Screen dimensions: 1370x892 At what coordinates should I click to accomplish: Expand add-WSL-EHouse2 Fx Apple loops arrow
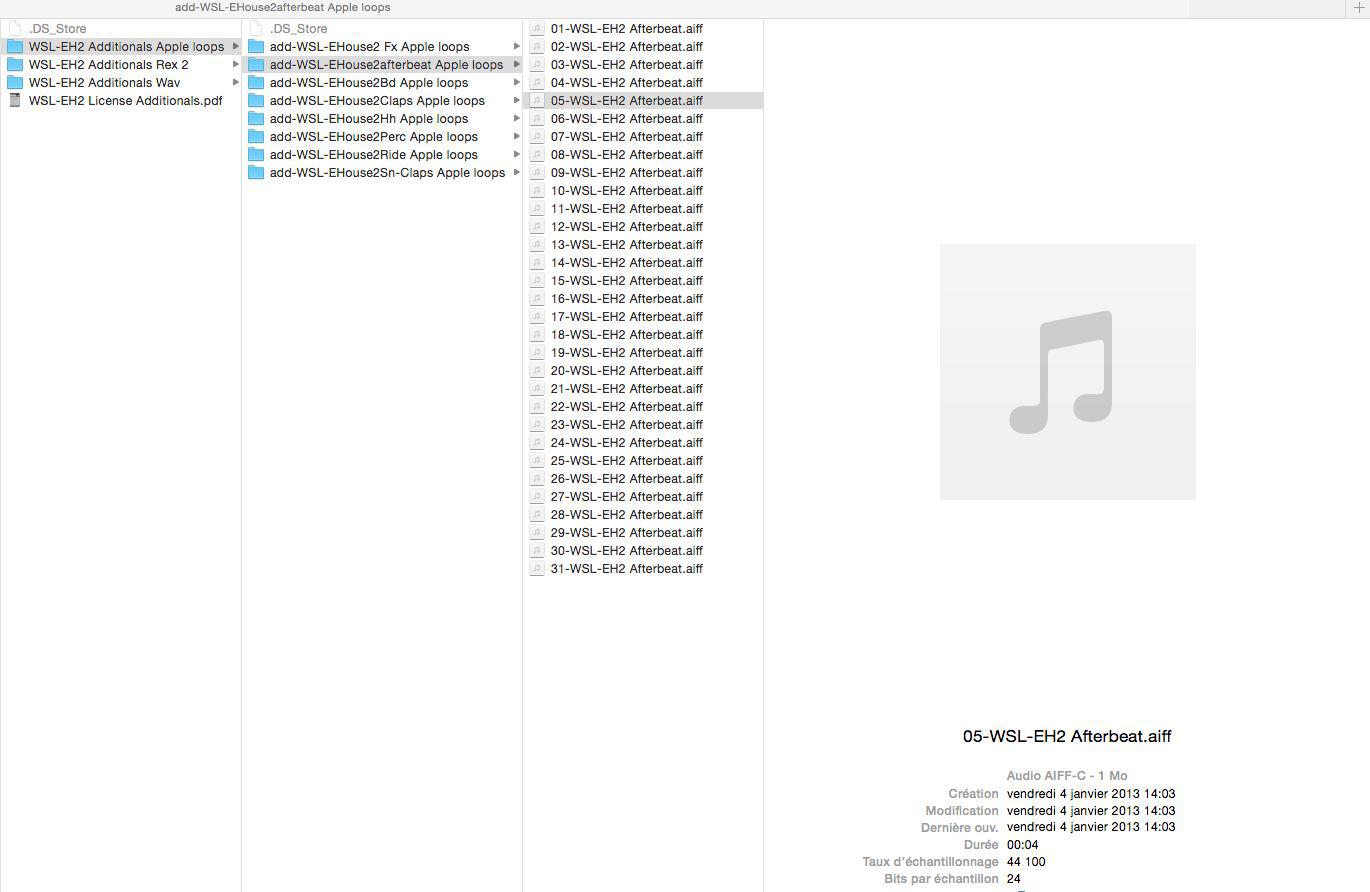tap(517, 47)
